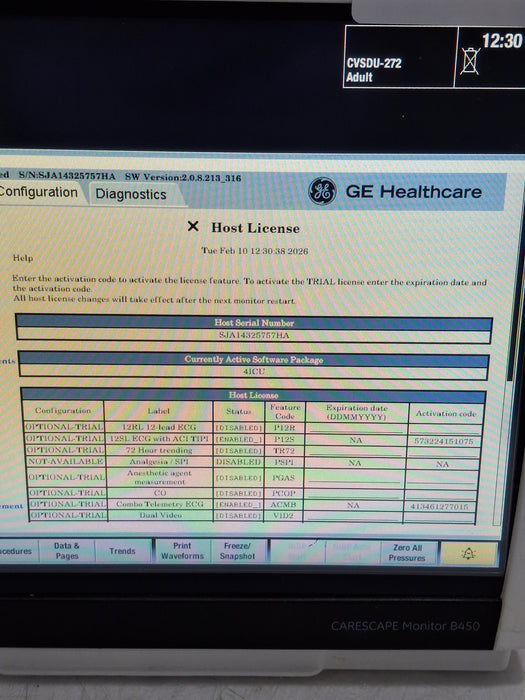The image size is (525, 700).
Task: Tap the crossed-out battery status icon
Action: (470, 60)
